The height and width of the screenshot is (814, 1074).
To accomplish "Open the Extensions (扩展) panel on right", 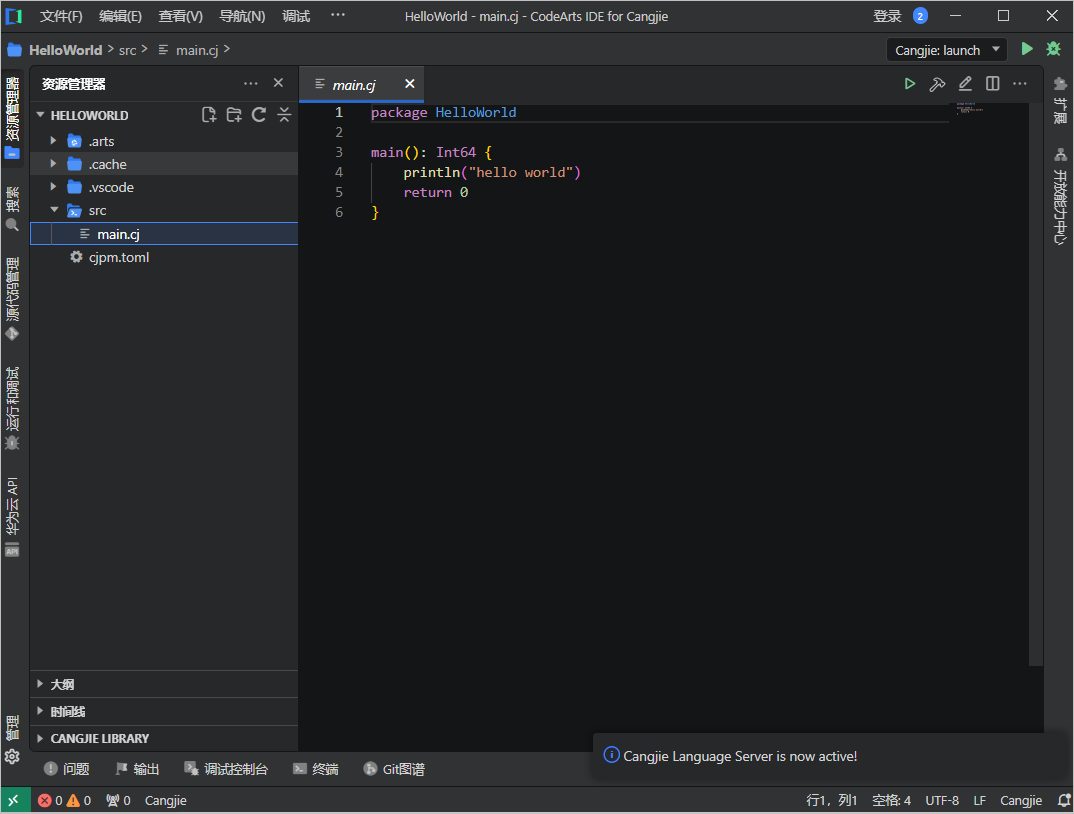I will [1060, 100].
